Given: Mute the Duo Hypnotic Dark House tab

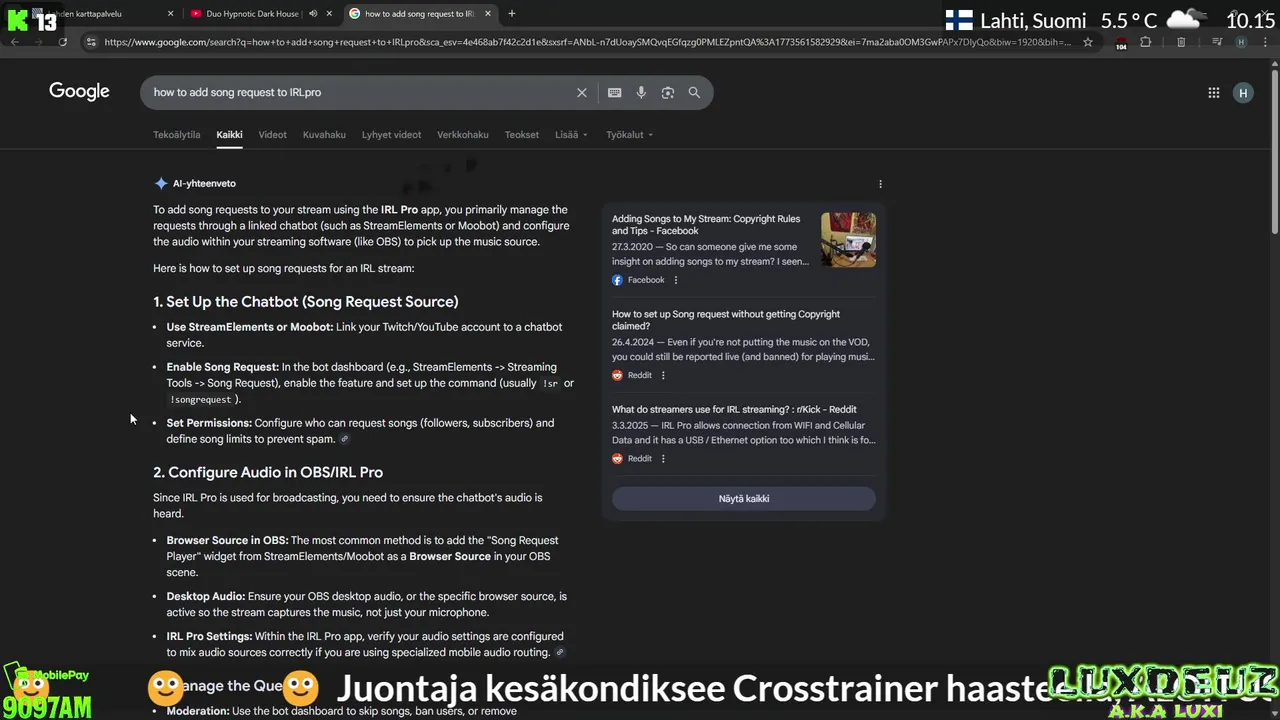Looking at the screenshot, I should pos(313,14).
